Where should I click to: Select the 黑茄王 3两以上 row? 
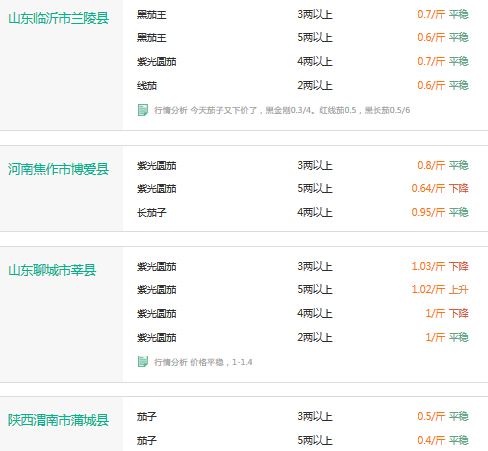point(303,15)
